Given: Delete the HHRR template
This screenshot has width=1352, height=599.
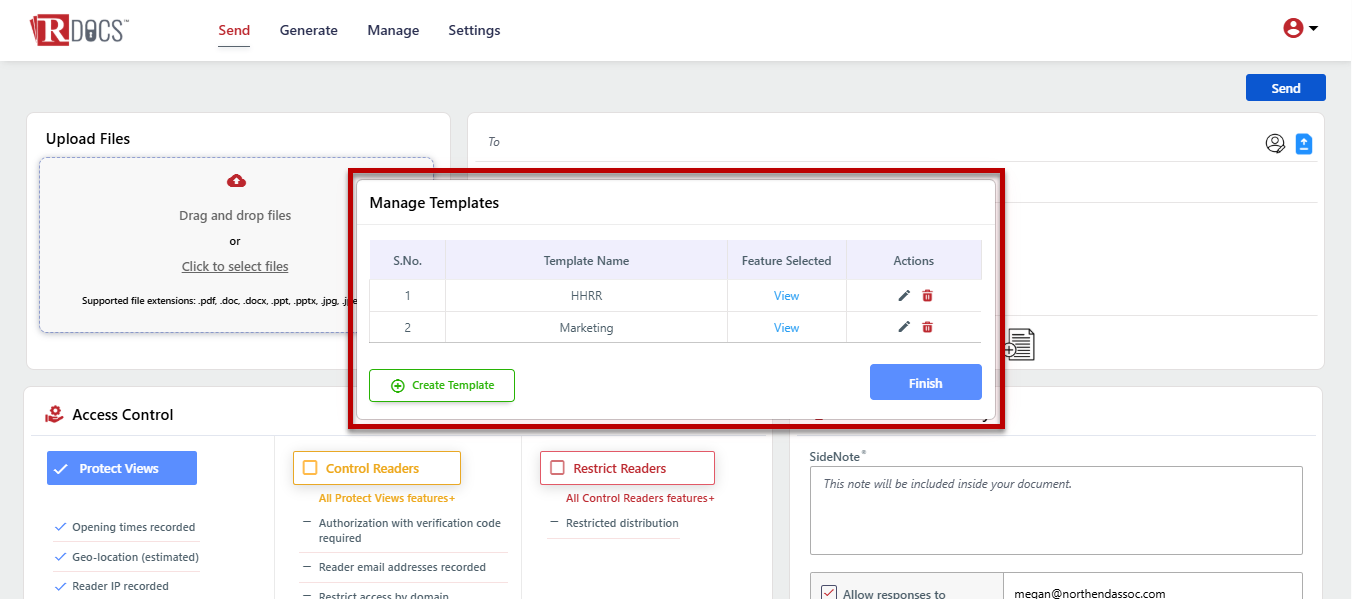Looking at the screenshot, I should (x=927, y=296).
